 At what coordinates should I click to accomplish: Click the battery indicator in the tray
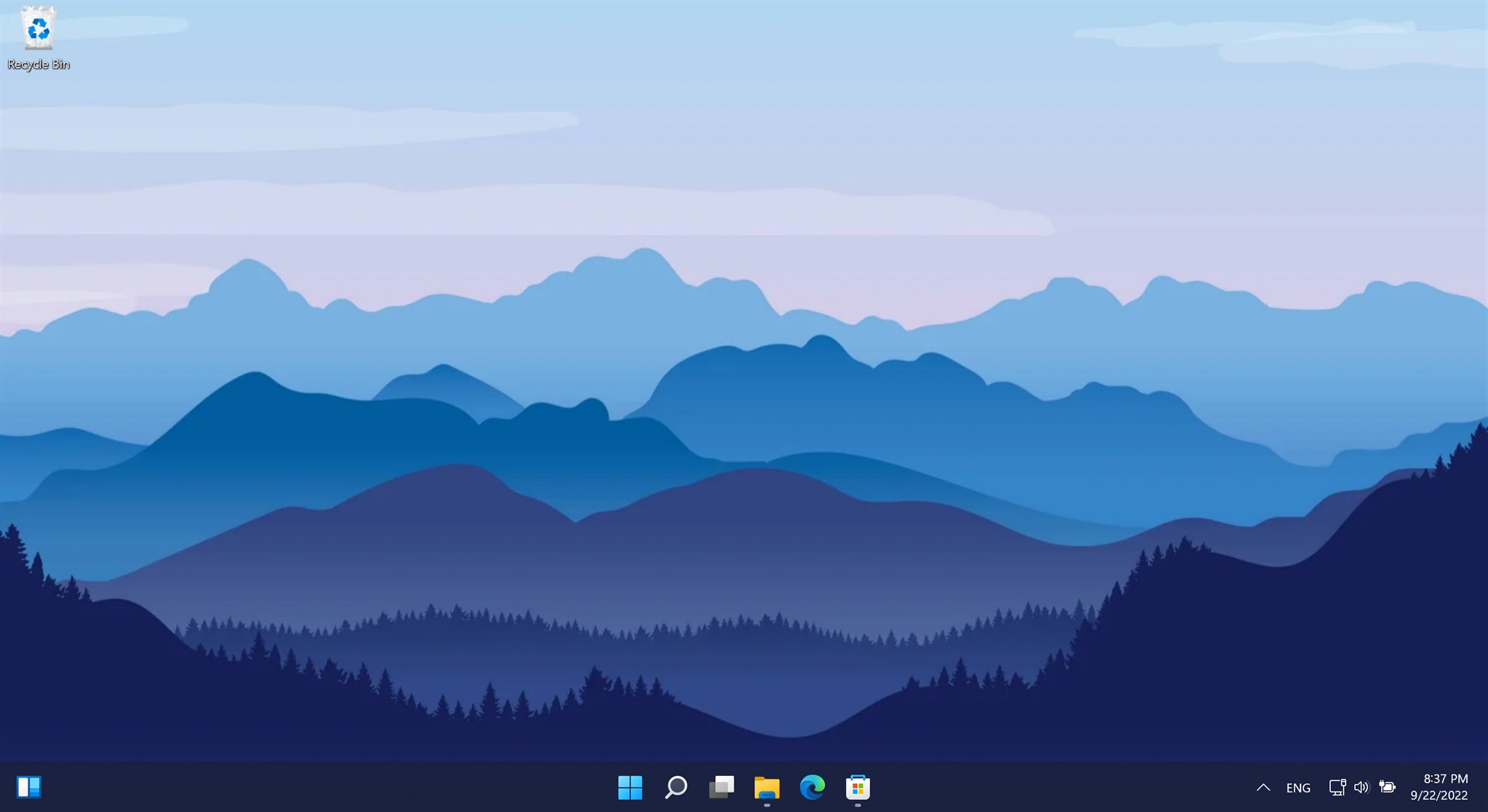[x=1387, y=787]
